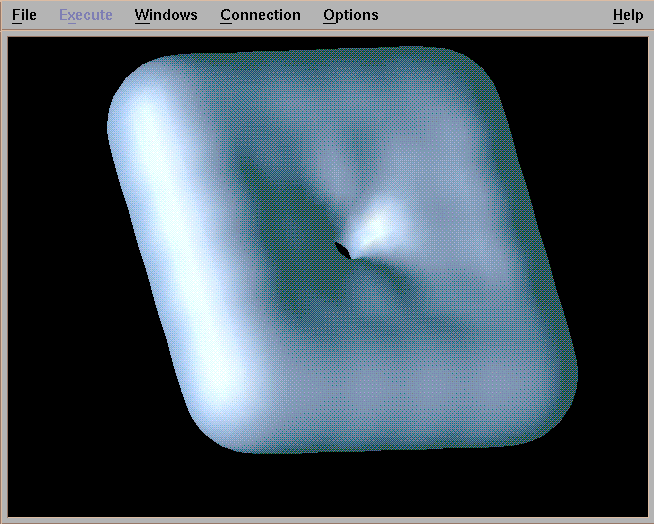This screenshot has width=654, height=524.
Task: Open the Help menu
Action: tap(628, 15)
